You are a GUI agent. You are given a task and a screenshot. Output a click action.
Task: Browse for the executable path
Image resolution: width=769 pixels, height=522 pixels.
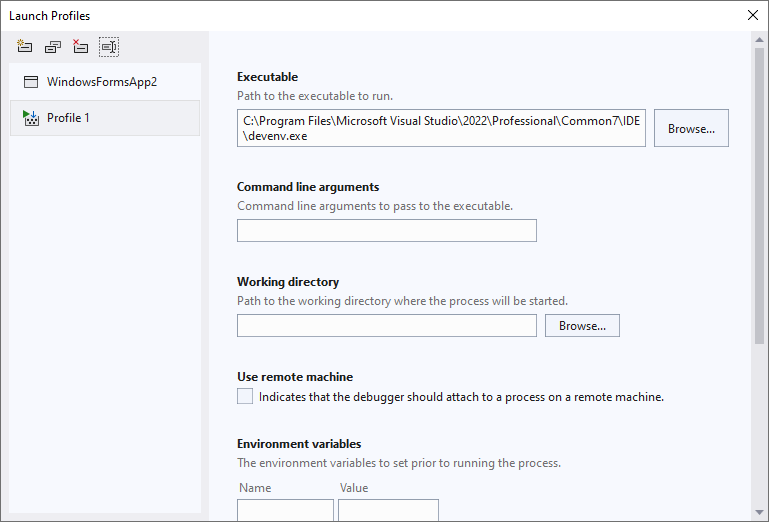[x=691, y=128]
